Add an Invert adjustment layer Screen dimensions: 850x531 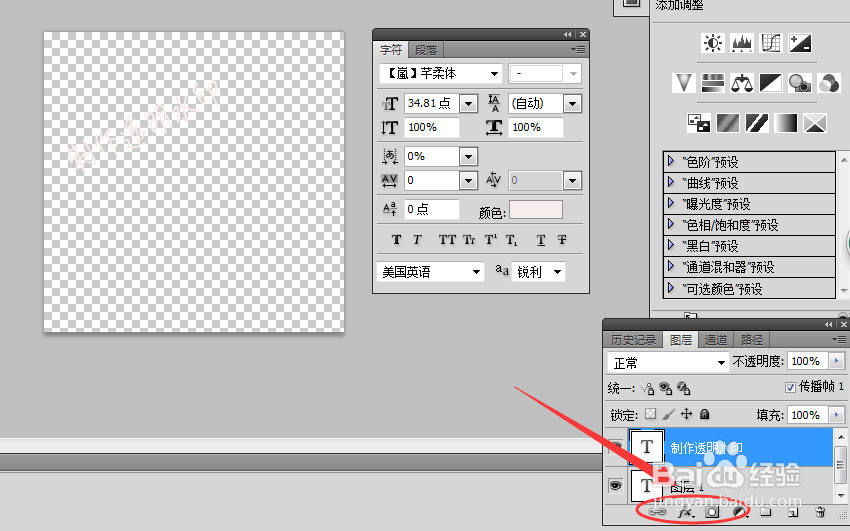[699, 124]
